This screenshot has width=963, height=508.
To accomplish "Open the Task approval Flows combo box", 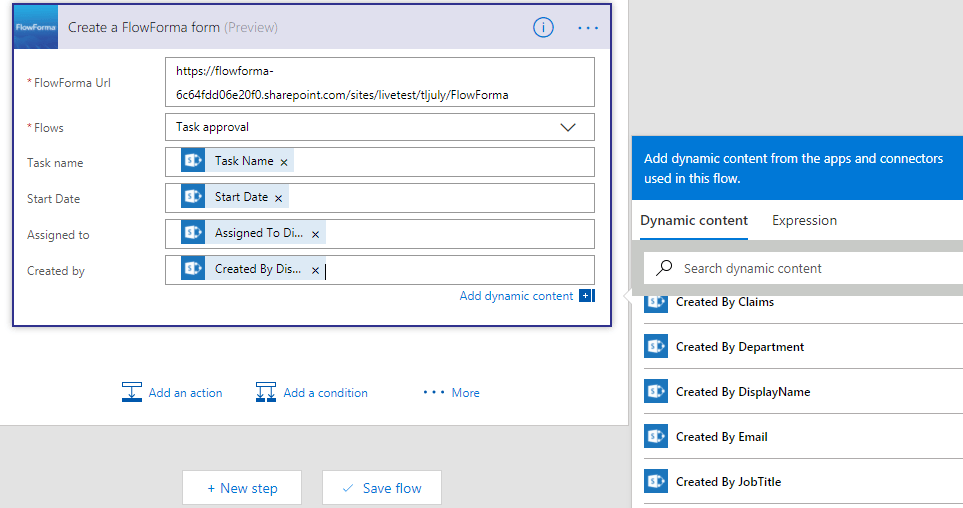I will (x=380, y=127).
